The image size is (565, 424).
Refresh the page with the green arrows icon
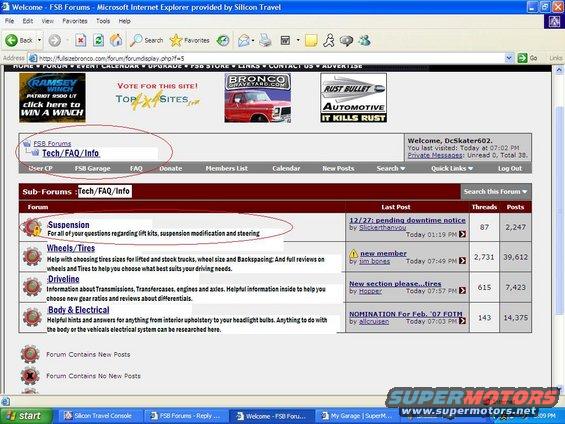[98, 40]
